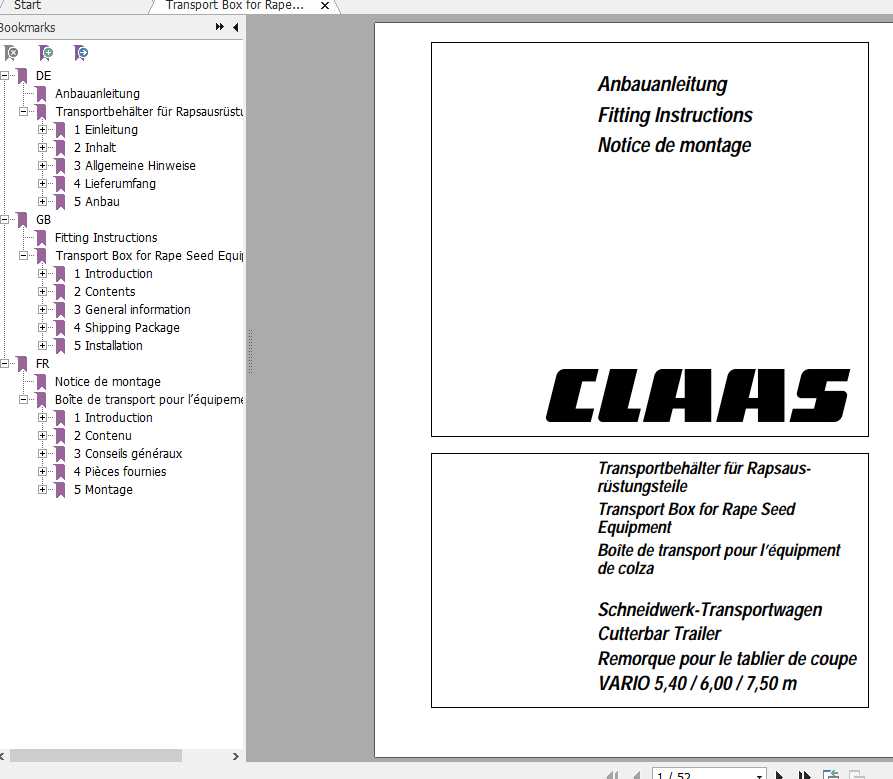This screenshot has width=893, height=779.
Task: Go to 5 Anbau bookmark
Action: (x=97, y=201)
